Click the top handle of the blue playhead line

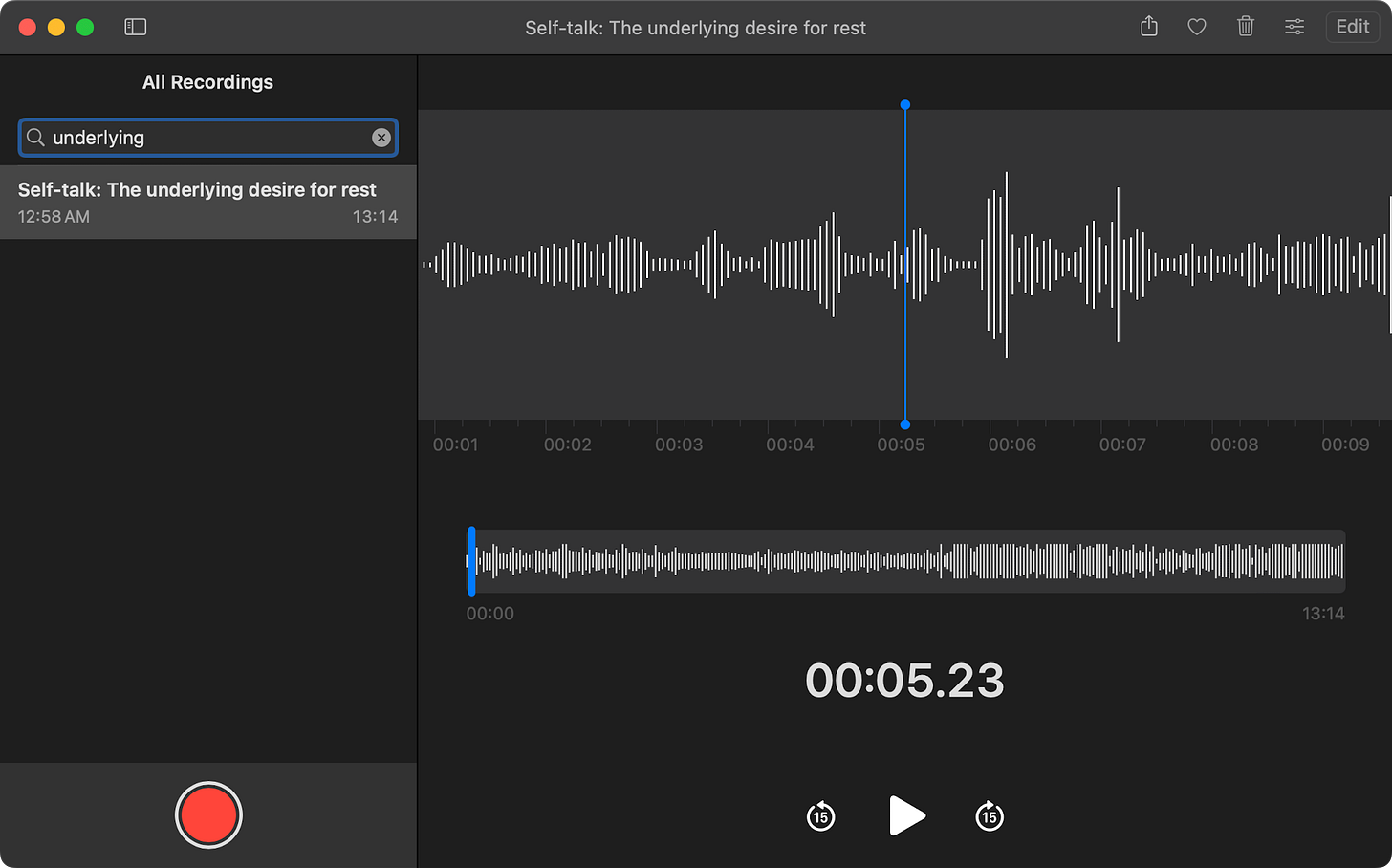tap(905, 104)
